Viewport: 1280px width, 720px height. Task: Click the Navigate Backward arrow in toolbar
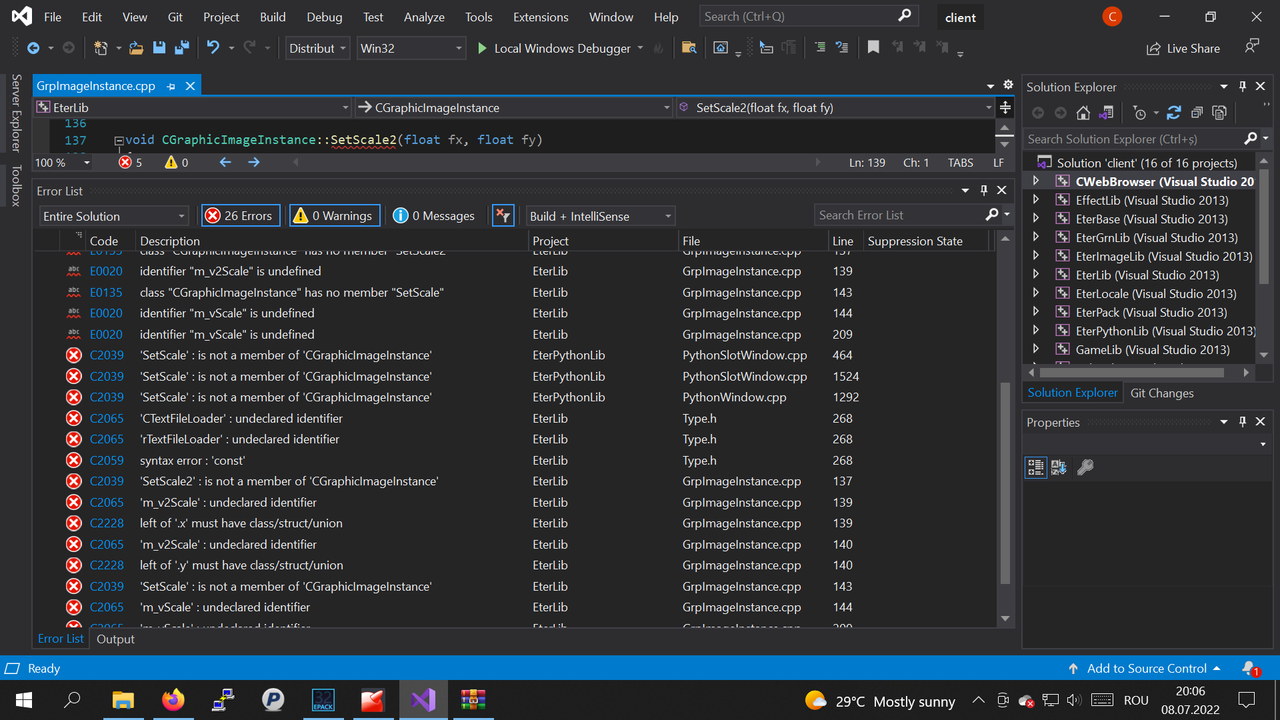33,48
